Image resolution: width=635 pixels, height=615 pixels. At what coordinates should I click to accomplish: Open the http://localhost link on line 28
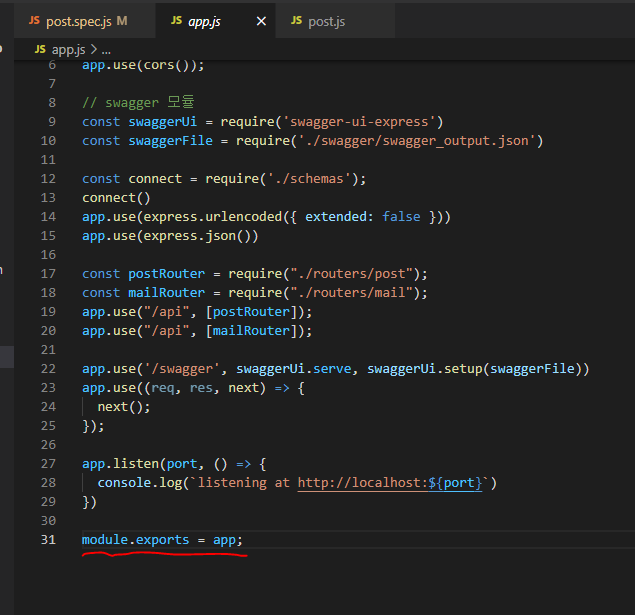pos(390,483)
